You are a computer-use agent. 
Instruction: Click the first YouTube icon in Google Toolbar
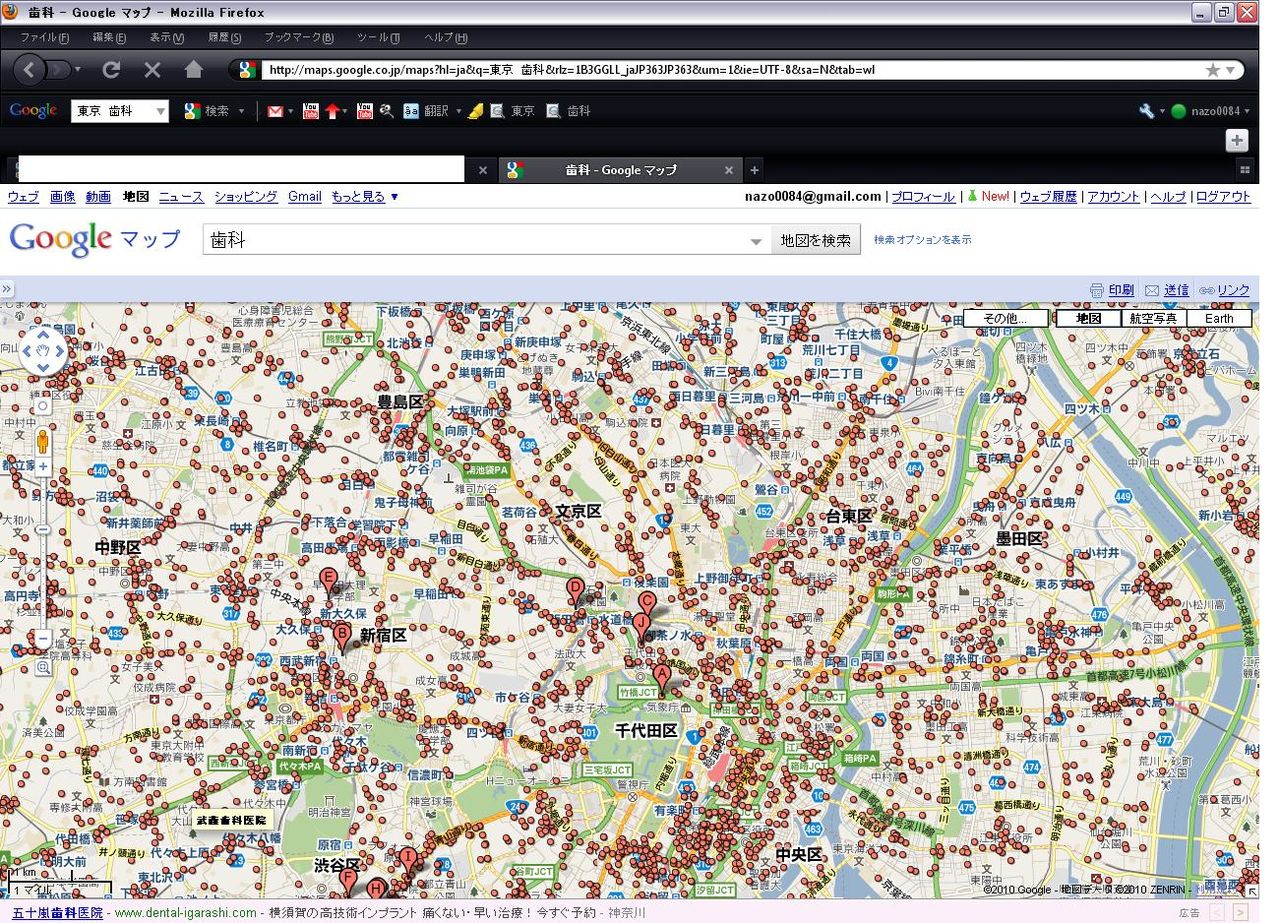point(310,111)
